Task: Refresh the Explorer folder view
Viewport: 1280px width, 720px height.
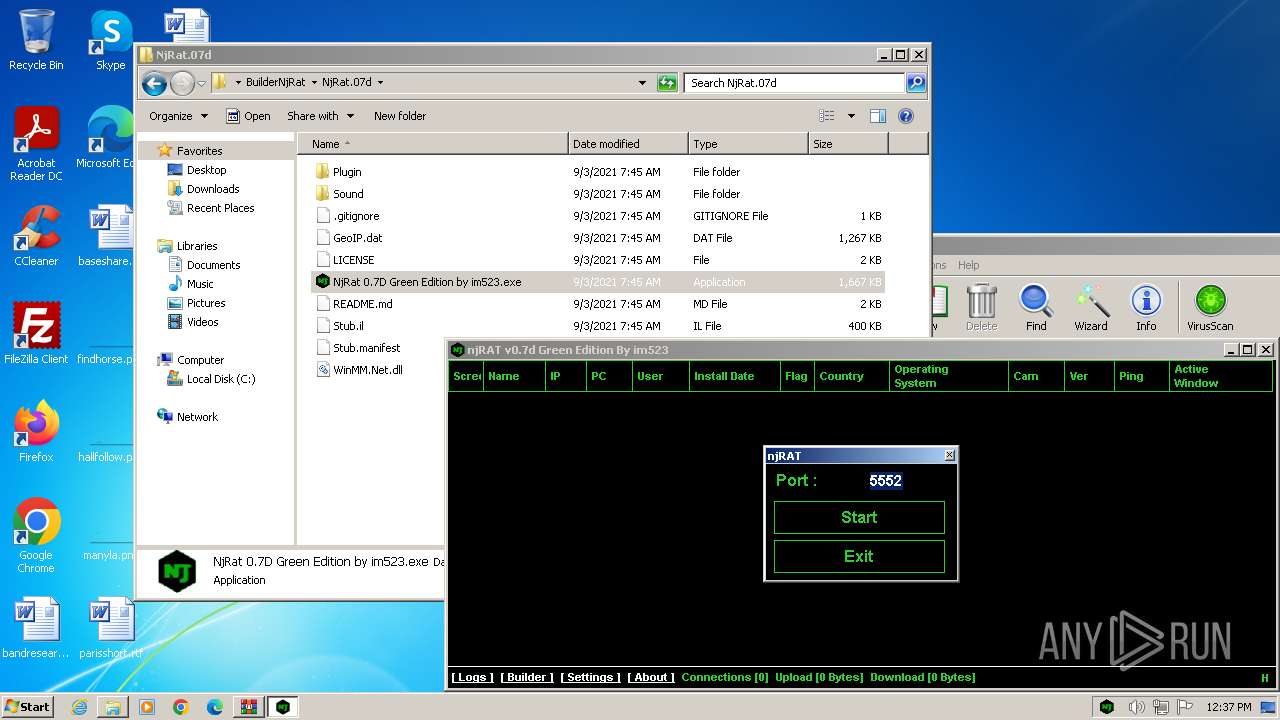Action: [667, 83]
